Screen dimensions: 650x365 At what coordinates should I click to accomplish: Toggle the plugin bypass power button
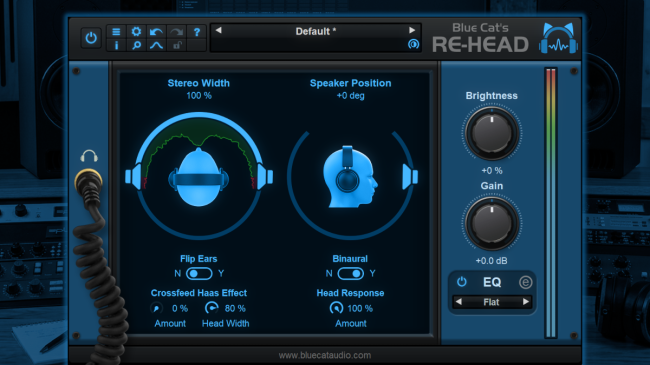(x=91, y=38)
